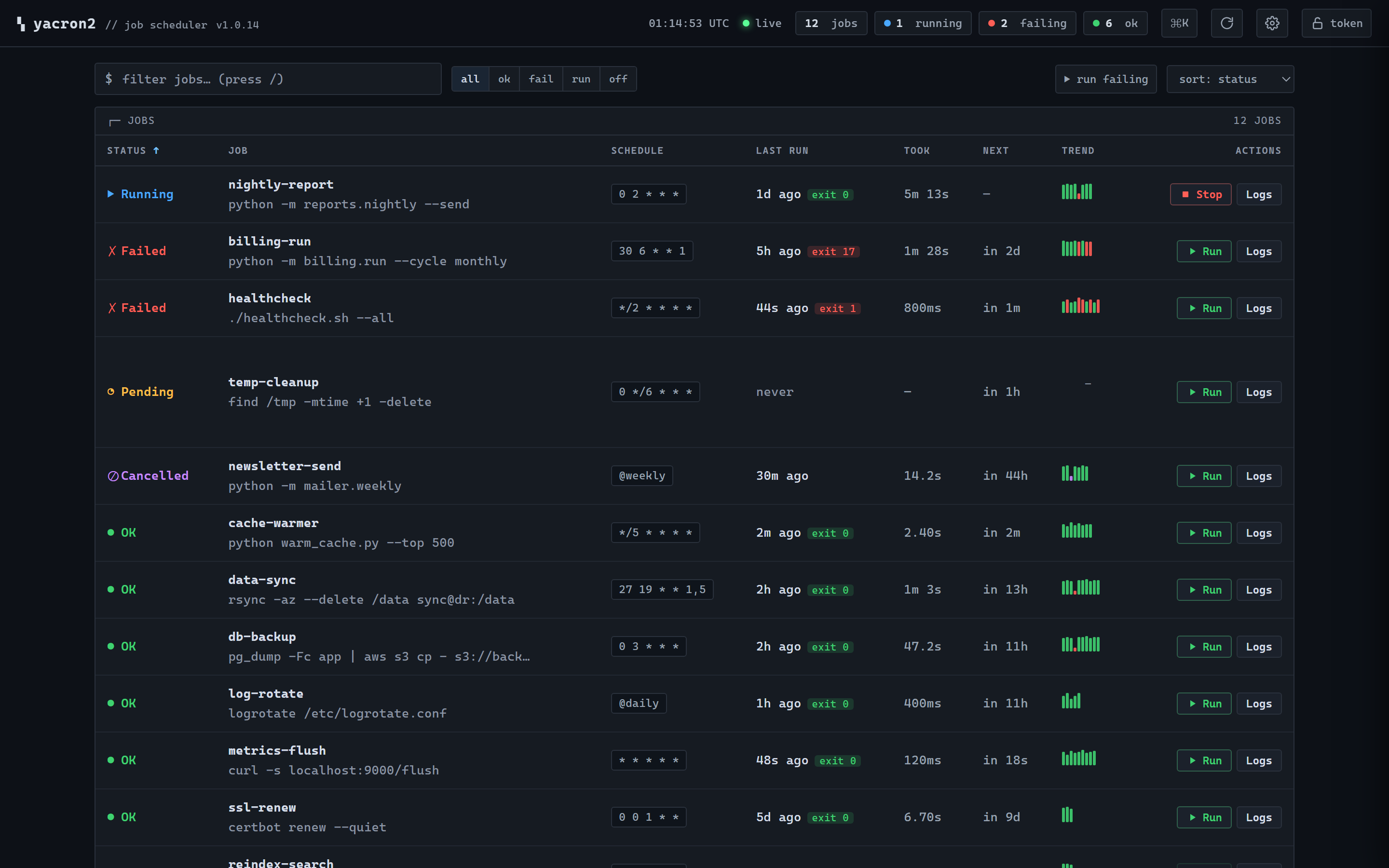
Task: Sort by the JOB column header
Action: pos(238,150)
